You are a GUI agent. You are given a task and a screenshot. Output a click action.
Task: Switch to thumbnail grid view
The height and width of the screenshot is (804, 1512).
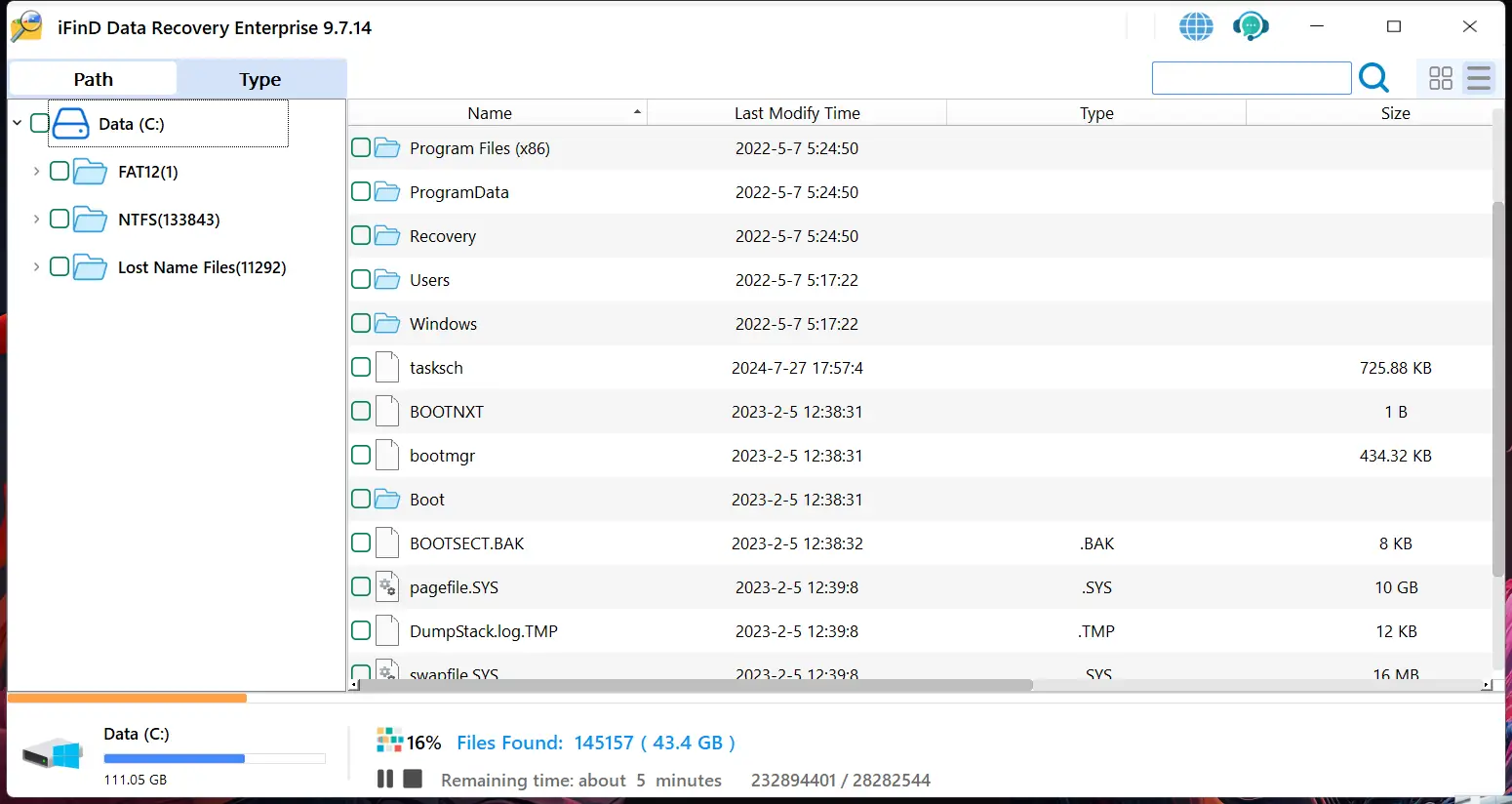(1440, 78)
